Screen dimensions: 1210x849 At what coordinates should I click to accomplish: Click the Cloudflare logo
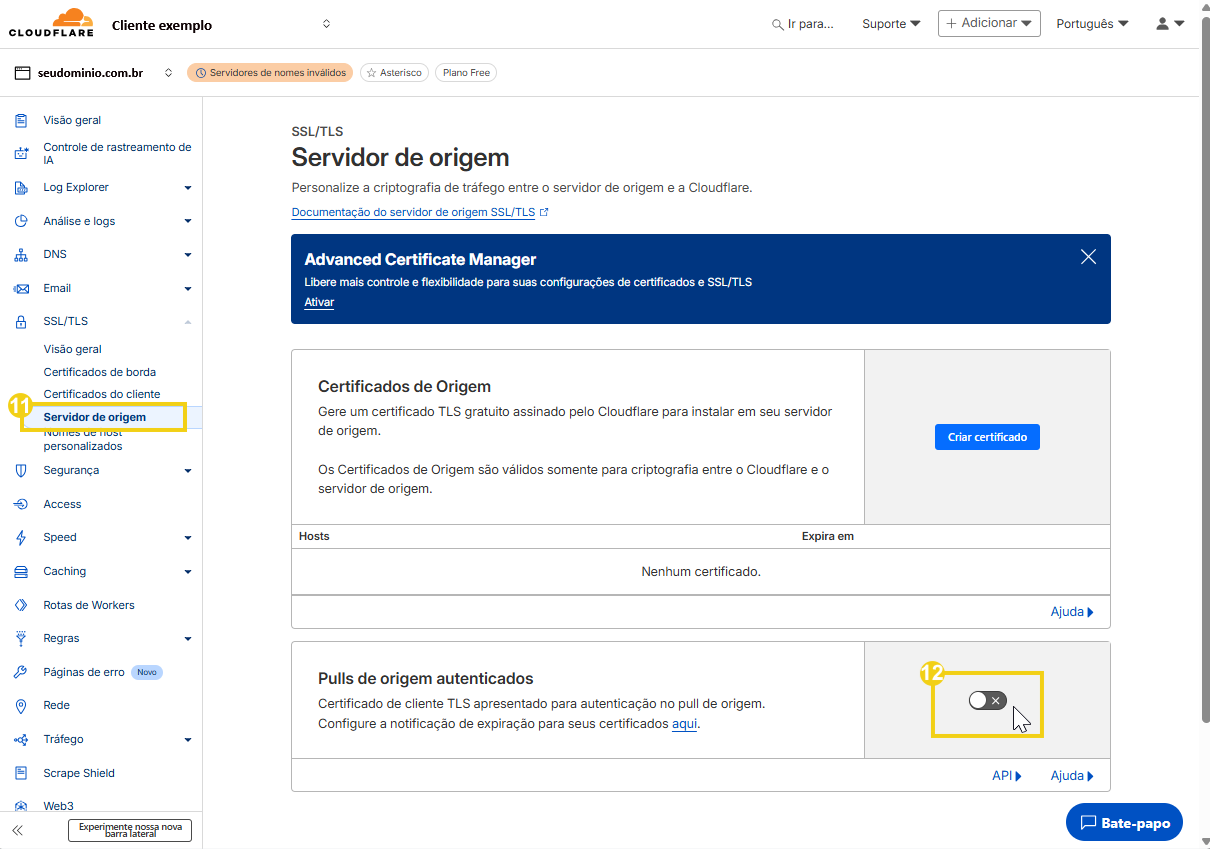[50, 22]
